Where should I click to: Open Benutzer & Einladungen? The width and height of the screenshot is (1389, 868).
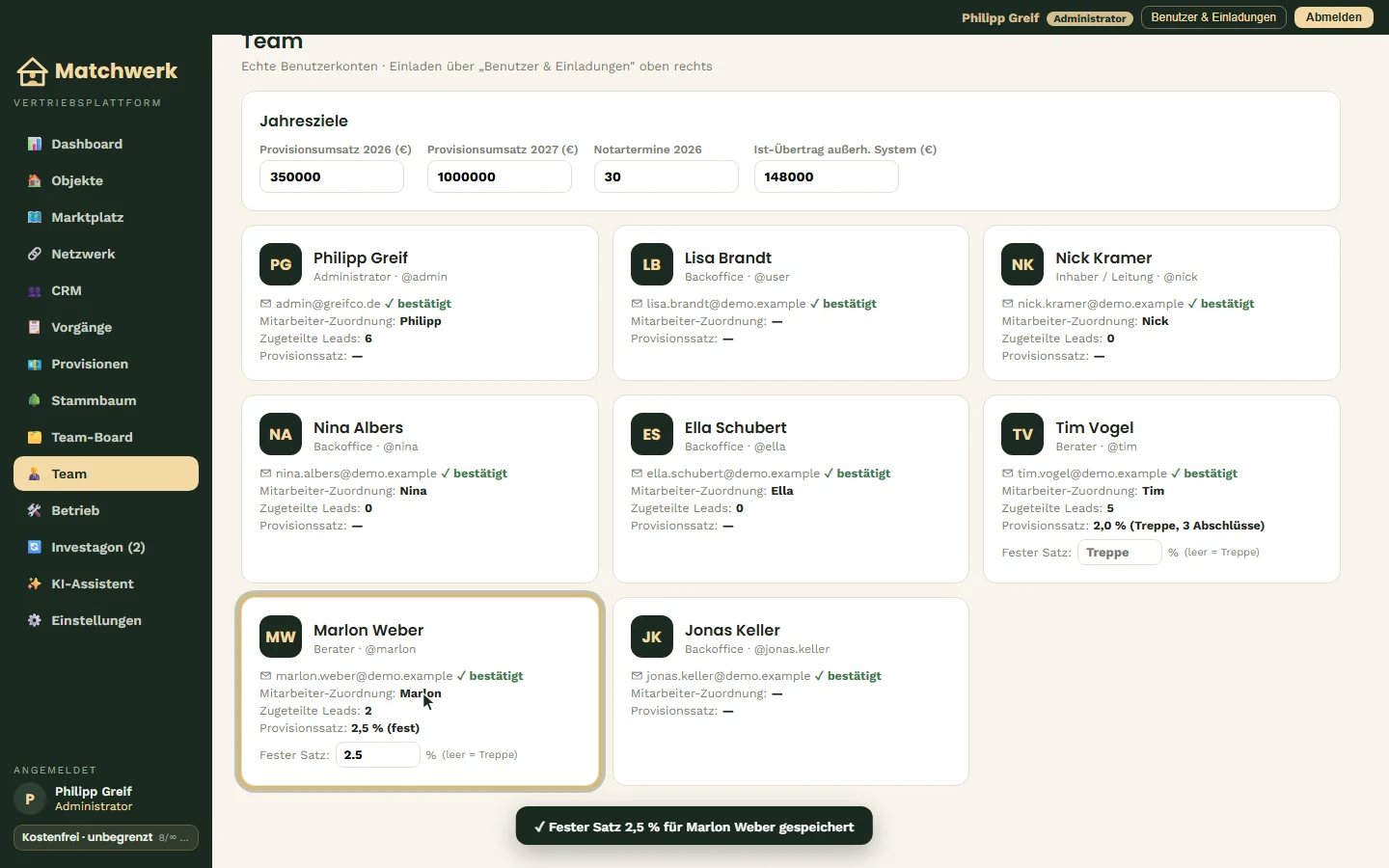pos(1213,17)
